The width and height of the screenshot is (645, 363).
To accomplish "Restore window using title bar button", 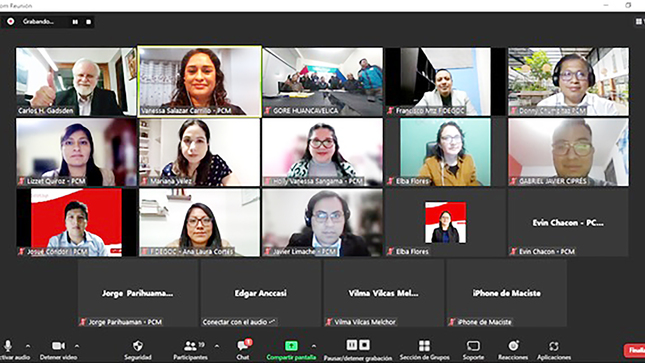I will coord(628,5).
